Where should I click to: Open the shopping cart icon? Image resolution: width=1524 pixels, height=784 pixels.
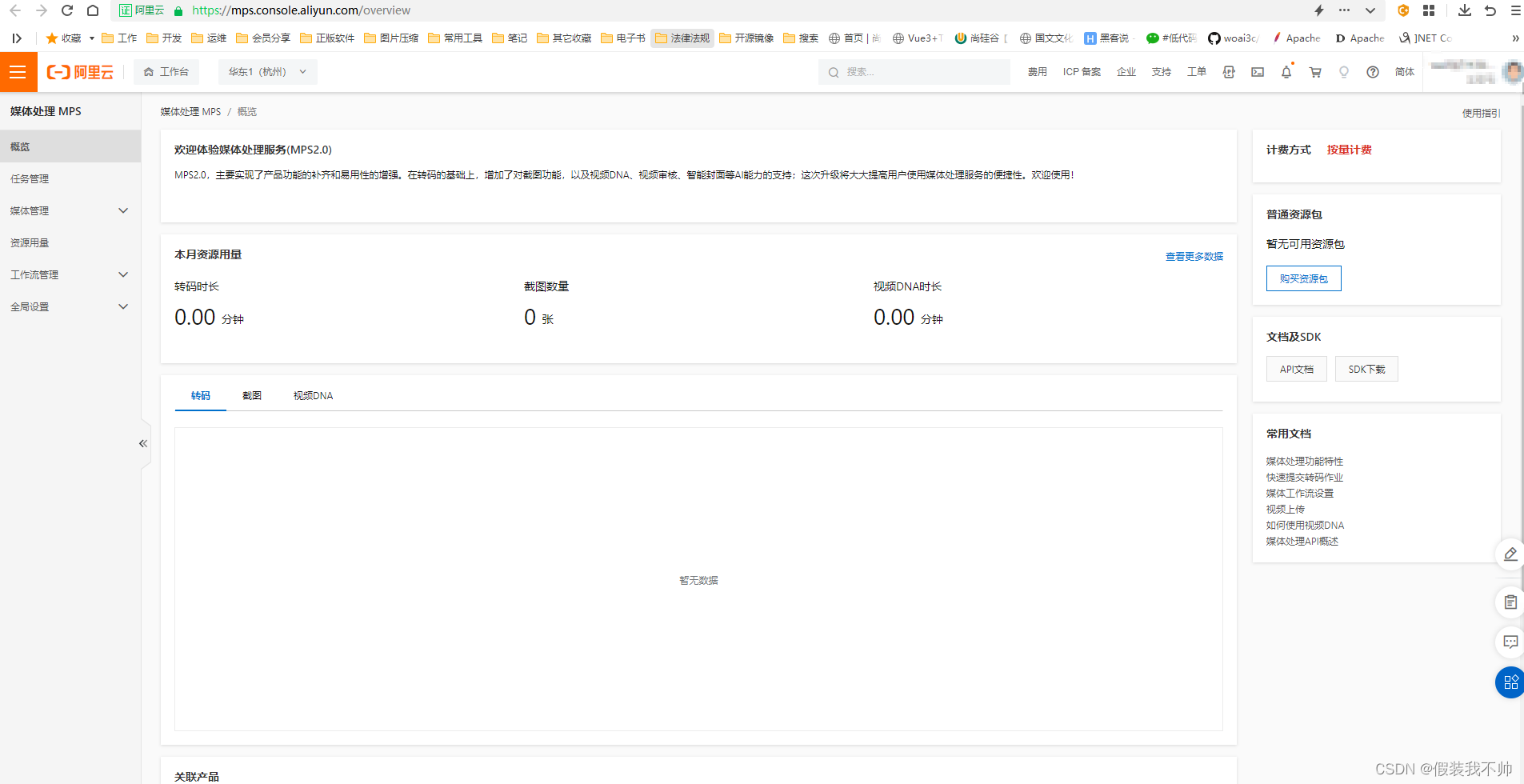[1315, 72]
